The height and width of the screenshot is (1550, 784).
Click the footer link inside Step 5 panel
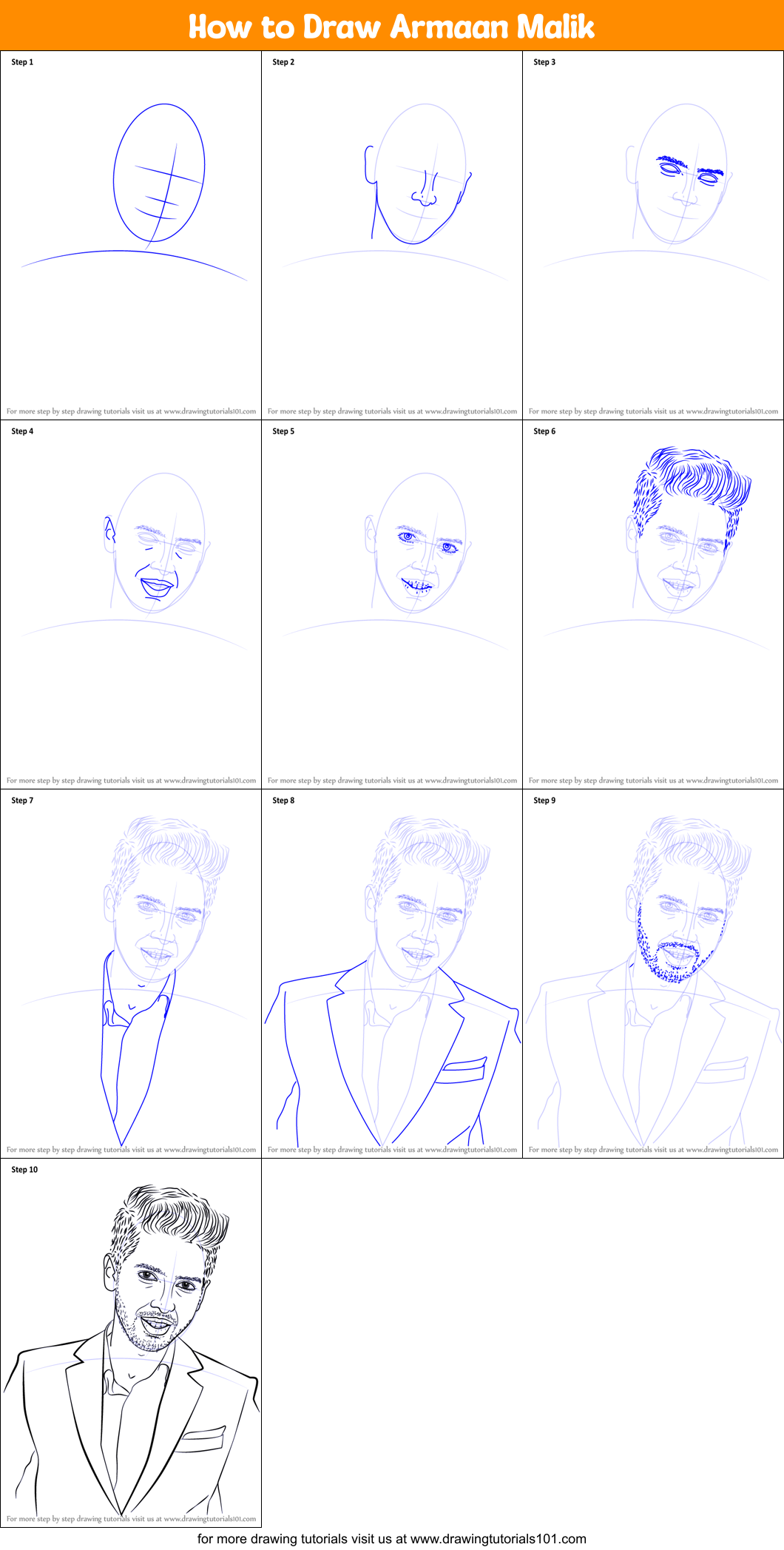[x=392, y=781]
